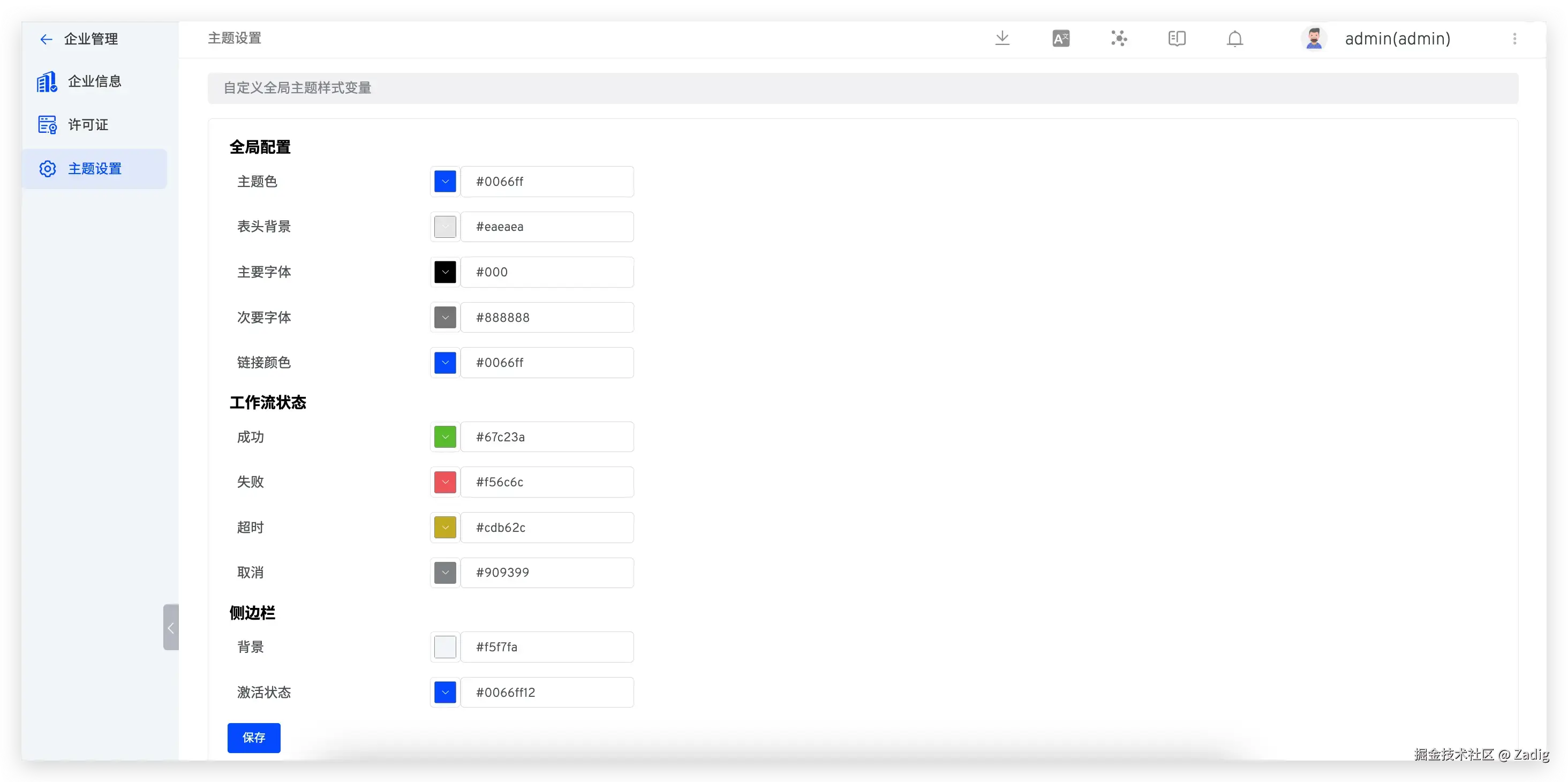Open the 企业信息 sidebar item
Screen dimensions: 1568x782
click(94, 81)
